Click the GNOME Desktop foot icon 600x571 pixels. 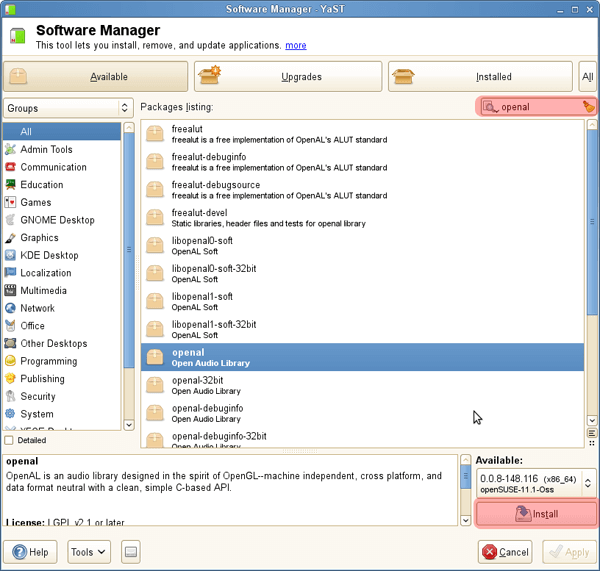pyautogui.click(x=10, y=220)
